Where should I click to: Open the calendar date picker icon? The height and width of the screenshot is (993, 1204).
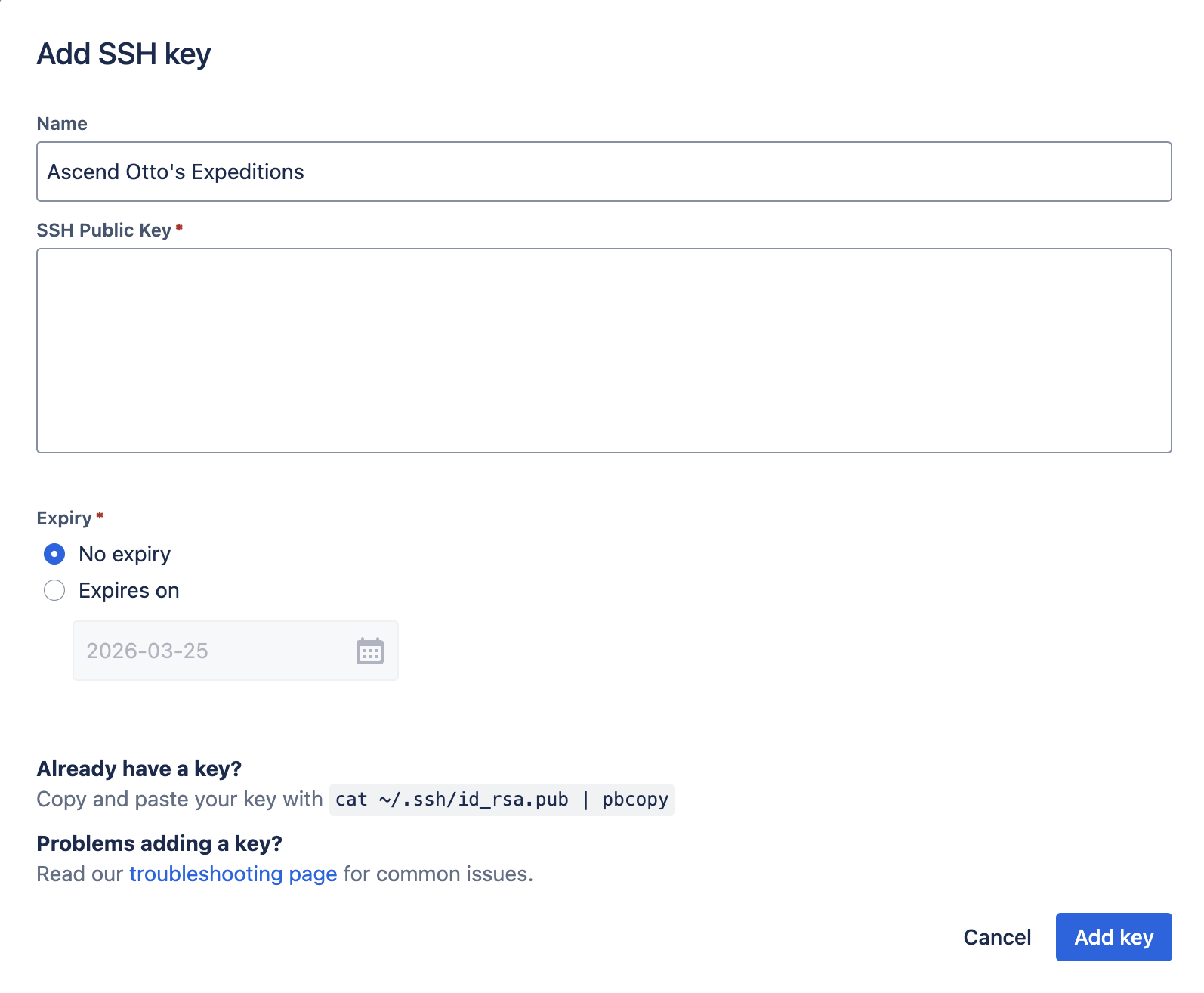[369, 651]
